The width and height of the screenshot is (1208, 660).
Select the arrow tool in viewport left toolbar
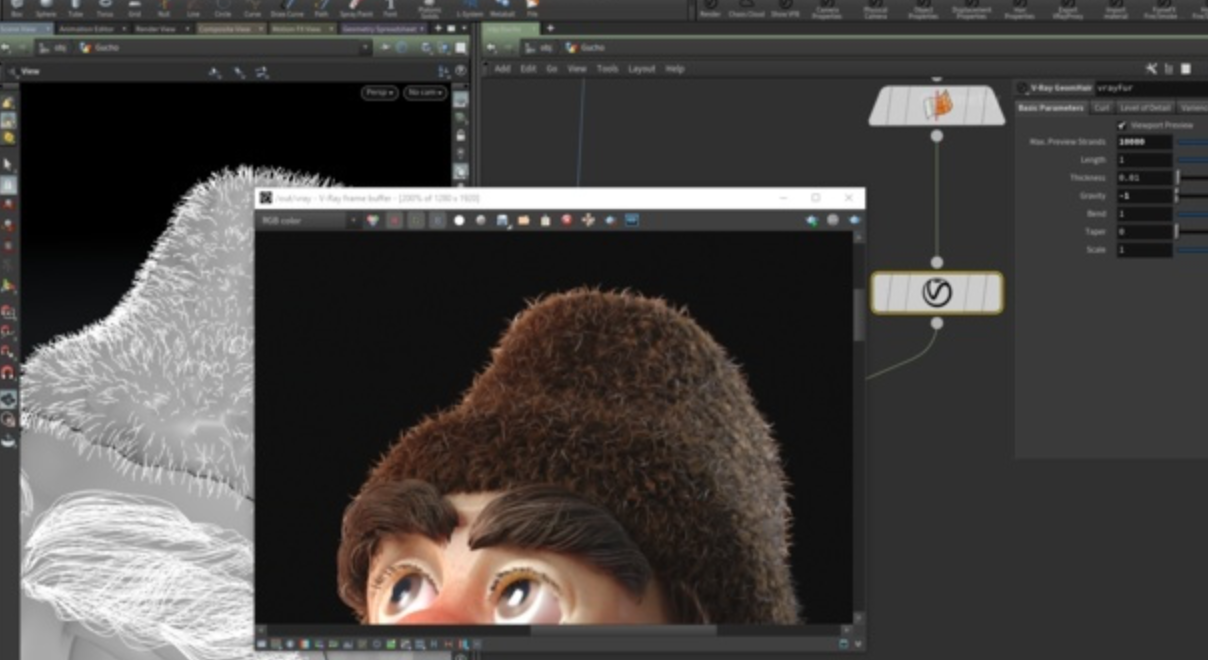coord(8,164)
